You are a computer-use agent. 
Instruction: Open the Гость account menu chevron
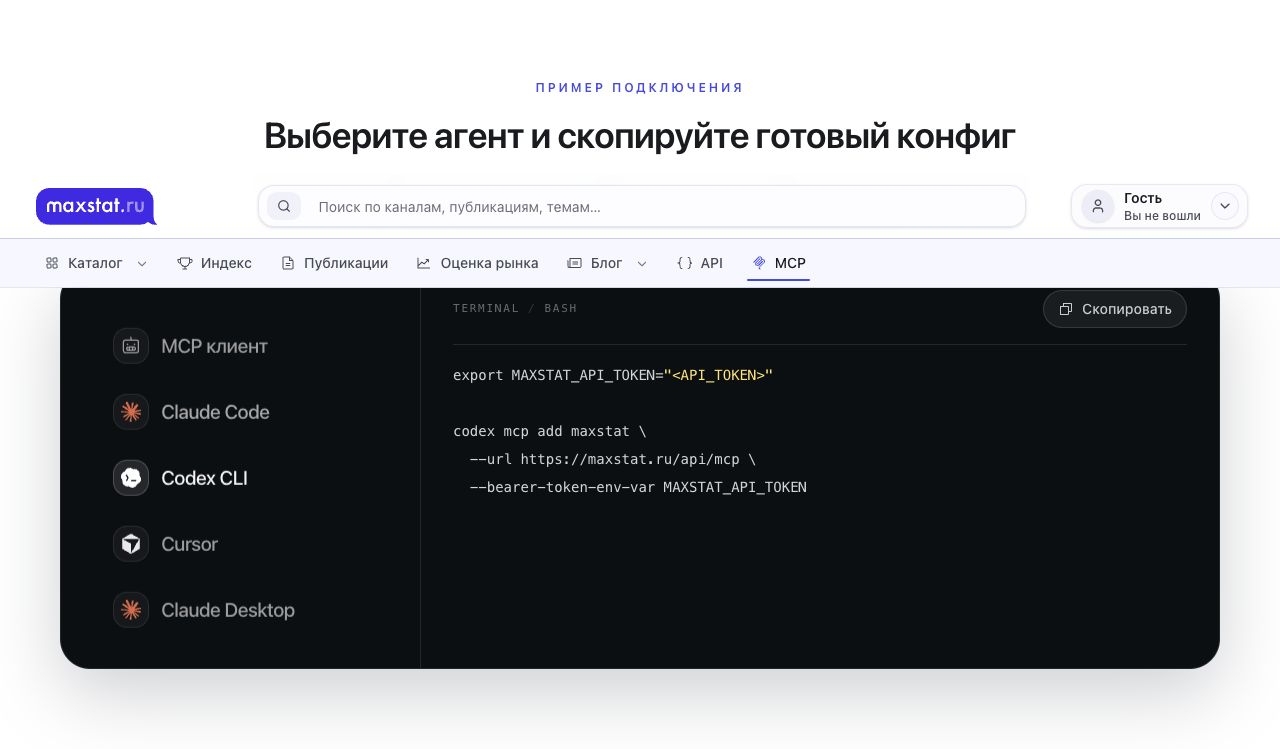click(x=1225, y=206)
